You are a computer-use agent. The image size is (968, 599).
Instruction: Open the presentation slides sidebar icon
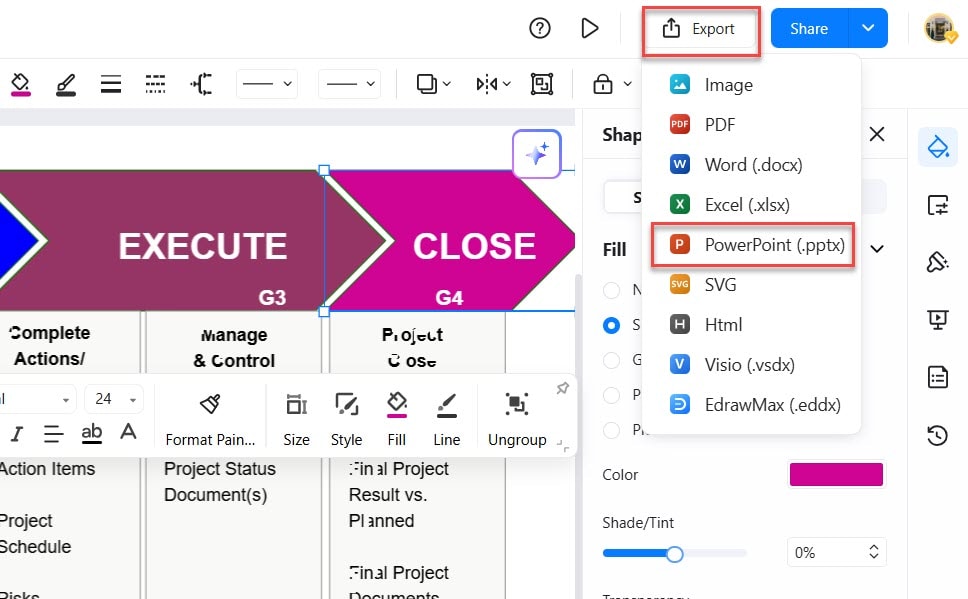click(938, 319)
